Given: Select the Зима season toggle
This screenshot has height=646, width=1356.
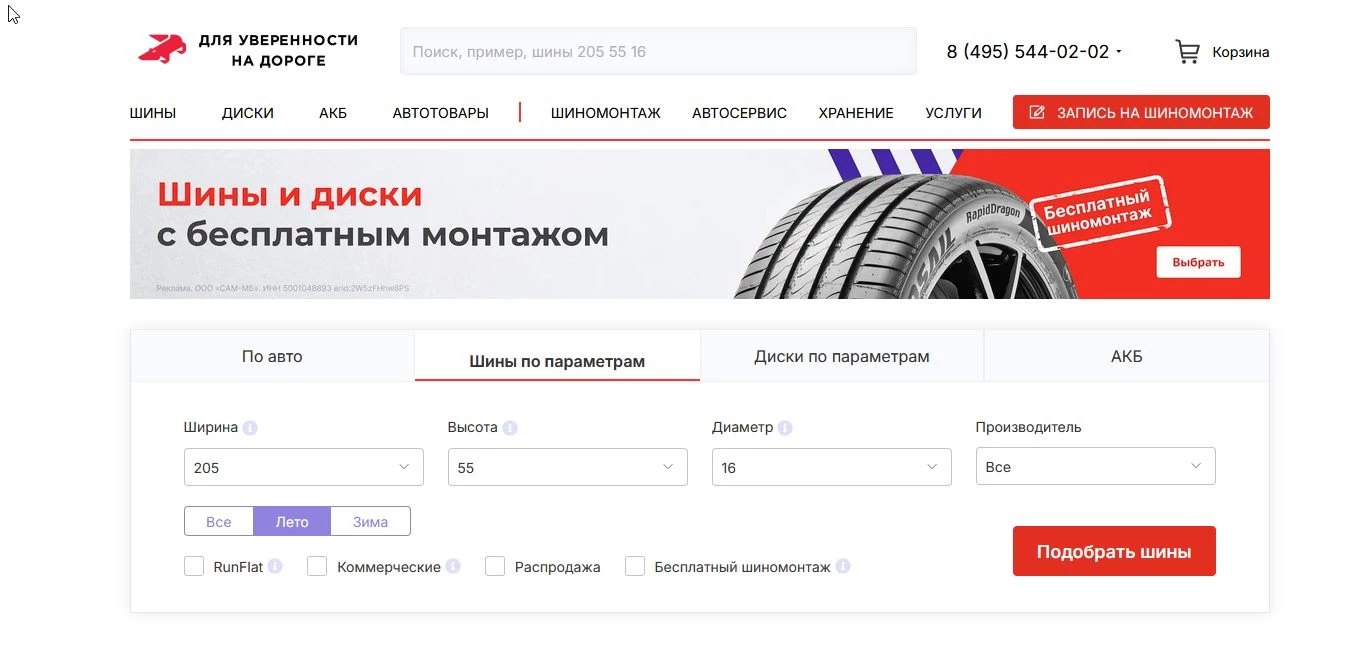Looking at the screenshot, I should [369, 521].
